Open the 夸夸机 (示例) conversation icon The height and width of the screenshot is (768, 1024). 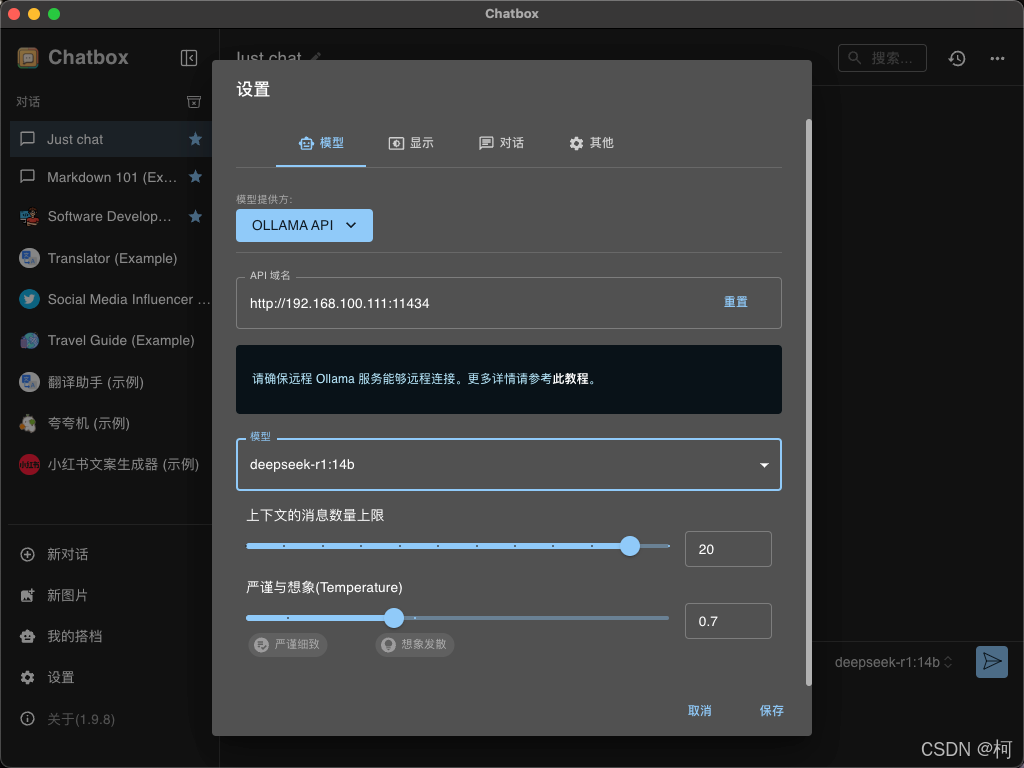29,423
